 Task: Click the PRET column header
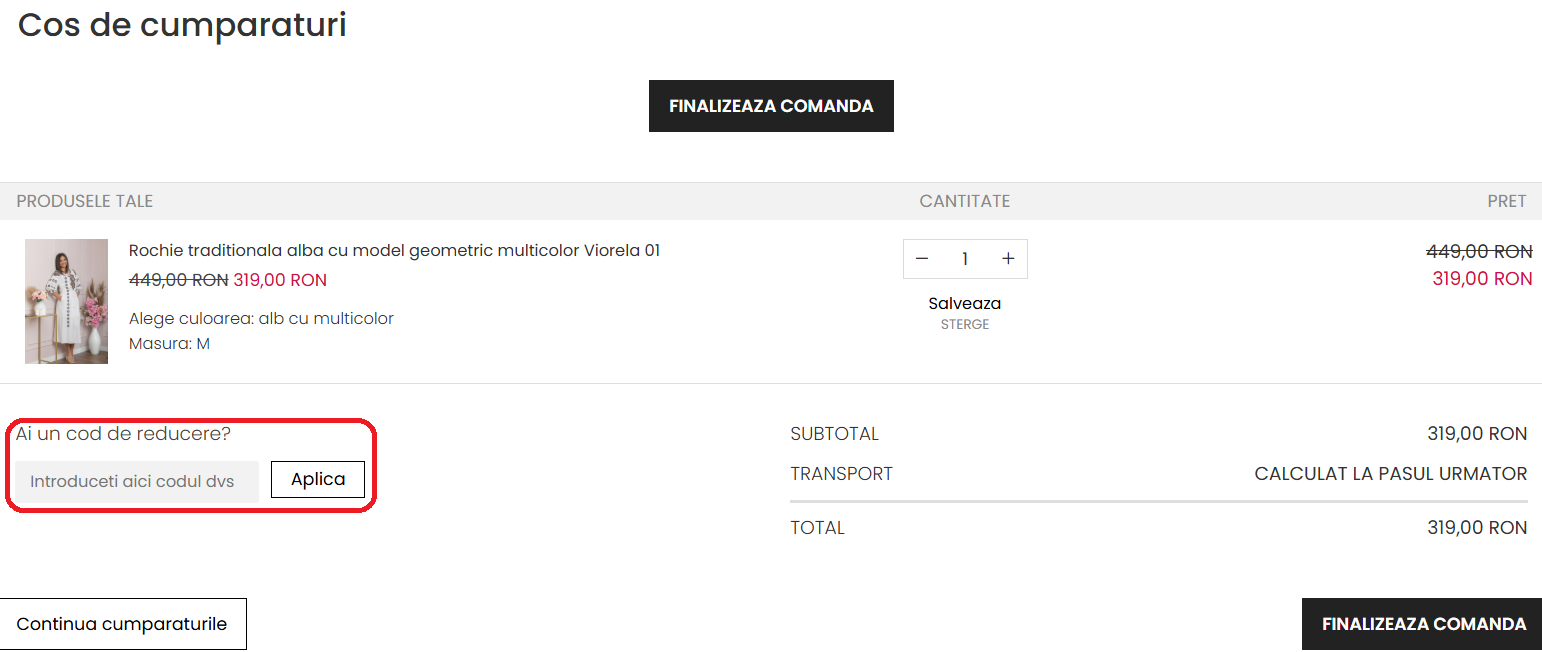1507,201
